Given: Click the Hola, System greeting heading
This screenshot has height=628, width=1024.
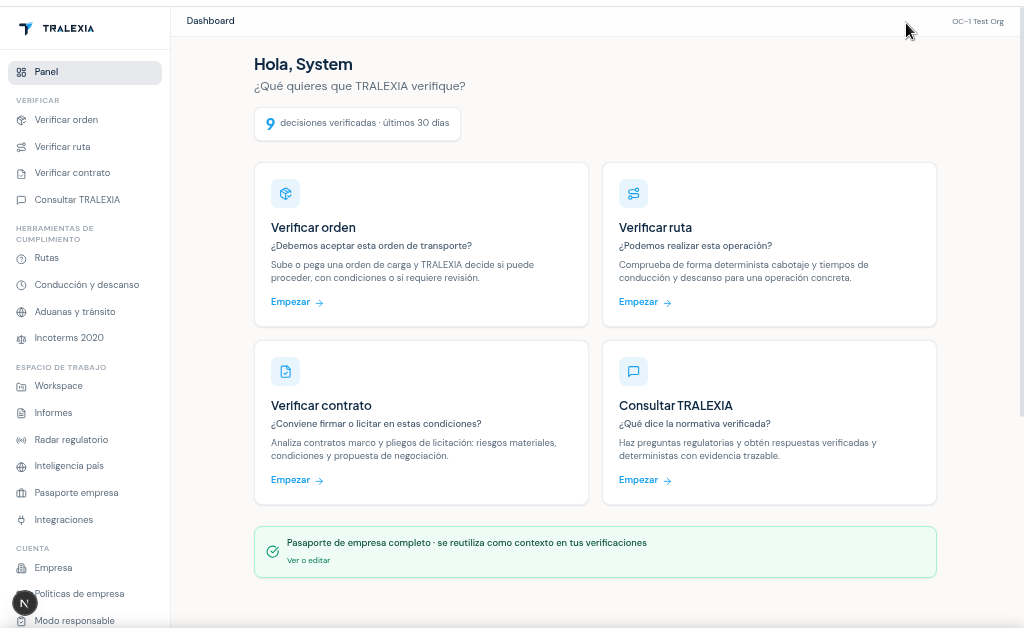Looking at the screenshot, I should coord(303,65).
